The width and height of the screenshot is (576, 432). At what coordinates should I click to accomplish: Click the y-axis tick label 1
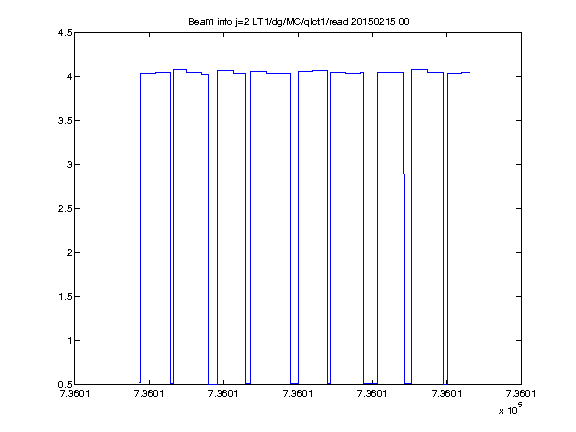coord(69,341)
